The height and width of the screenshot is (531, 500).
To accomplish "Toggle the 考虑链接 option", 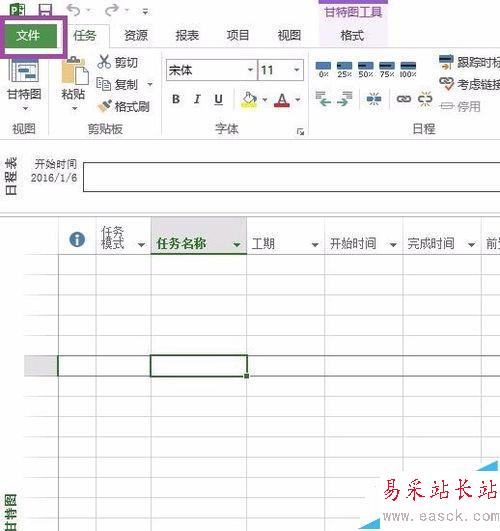I will tap(469, 84).
